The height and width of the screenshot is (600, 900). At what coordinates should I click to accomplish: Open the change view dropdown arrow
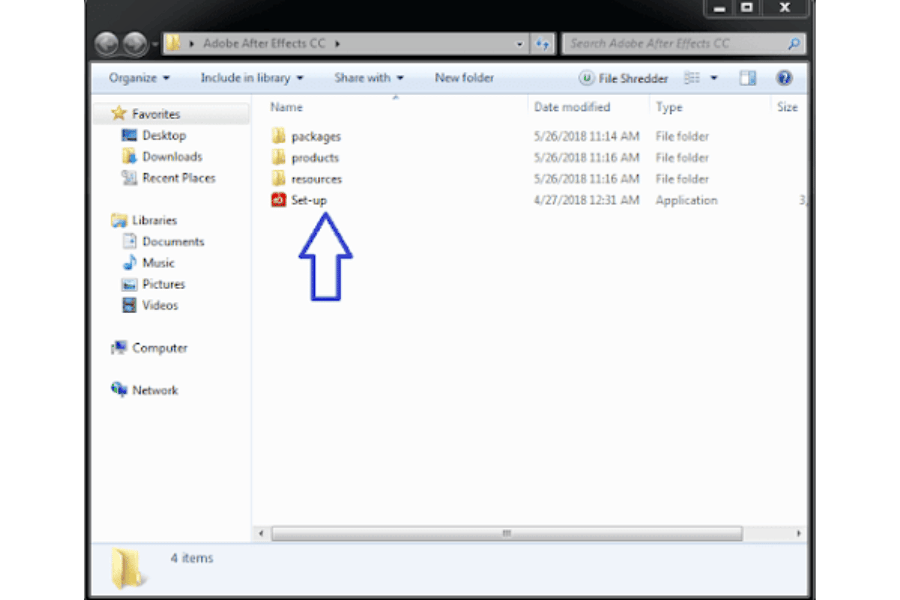pyautogui.click(x=714, y=78)
